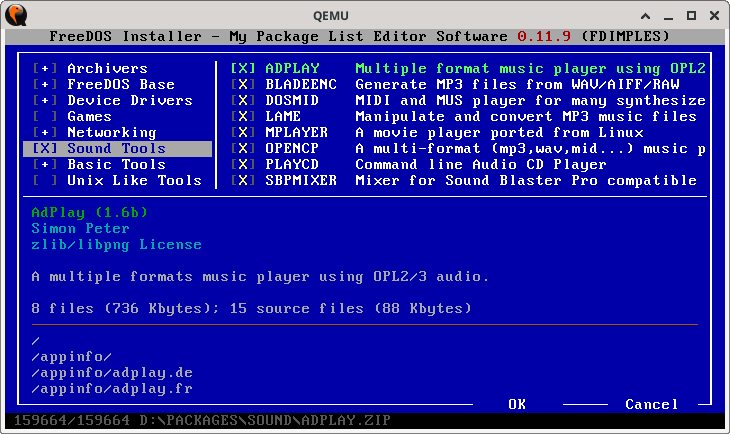
Task: Uncheck the BLADEENC package checkbox
Action: (x=243, y=84)
